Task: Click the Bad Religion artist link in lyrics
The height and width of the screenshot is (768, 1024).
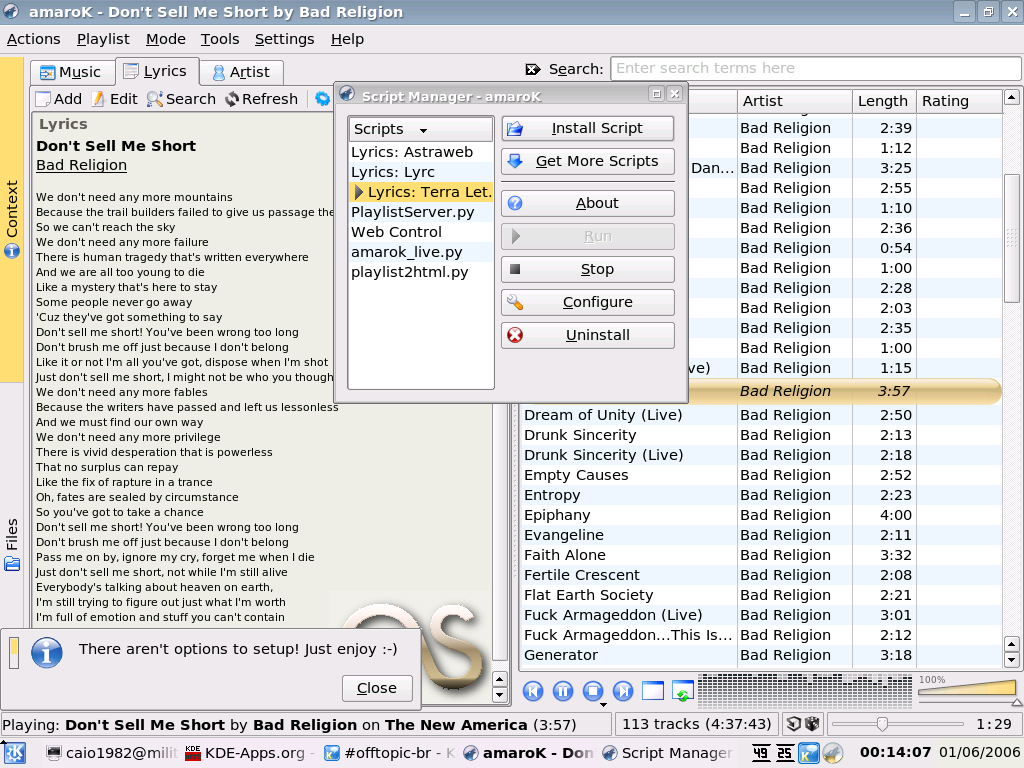Action: click(x=82, y=165)
